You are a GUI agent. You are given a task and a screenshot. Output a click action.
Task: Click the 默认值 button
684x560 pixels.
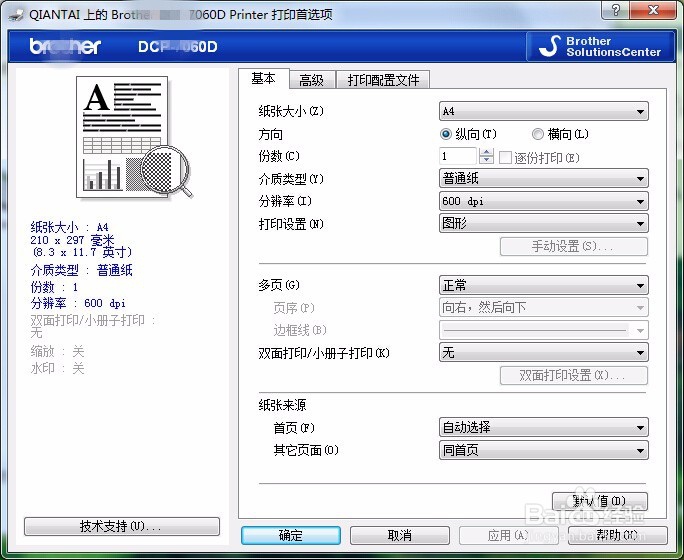600,501
